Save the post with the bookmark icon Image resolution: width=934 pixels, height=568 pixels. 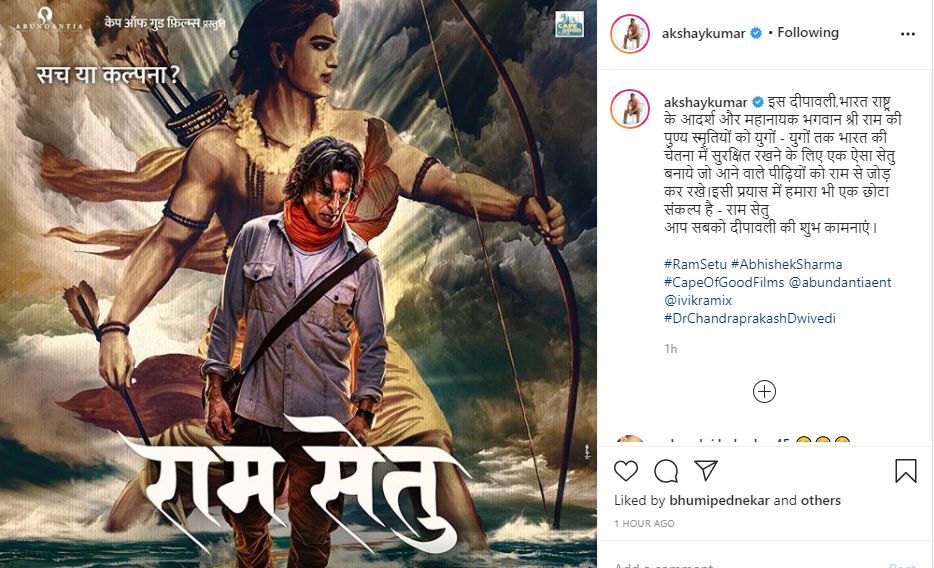905,470
